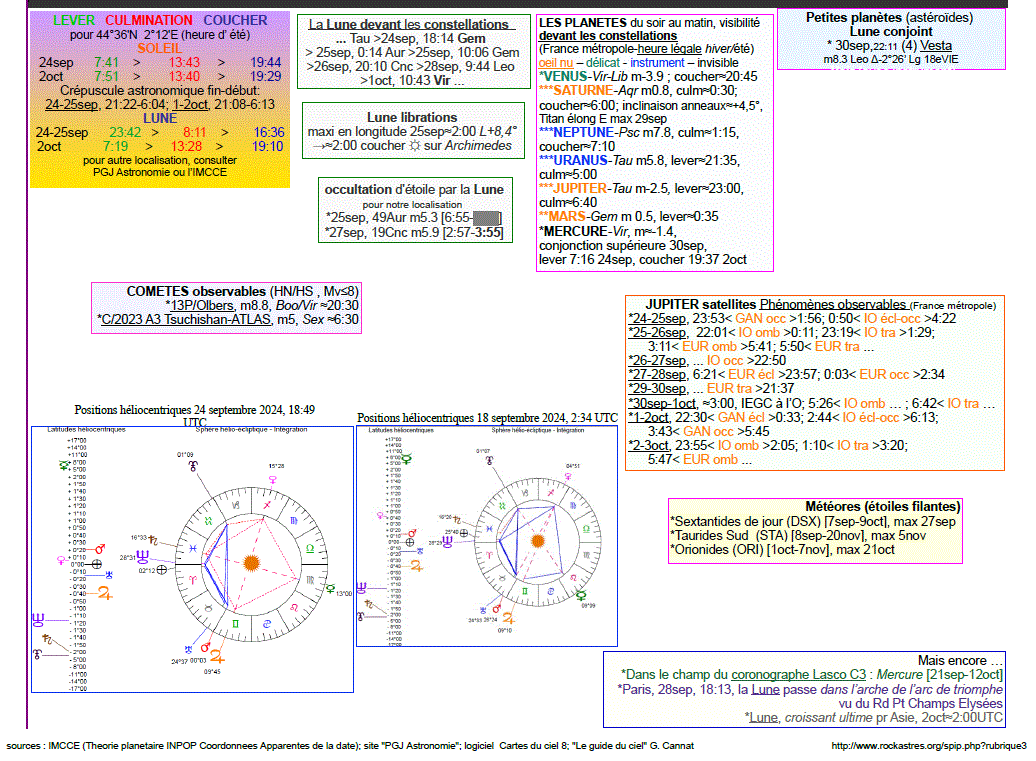Click the VENUS entry in the planets list
1036x761 pixels.
(648, 77)
